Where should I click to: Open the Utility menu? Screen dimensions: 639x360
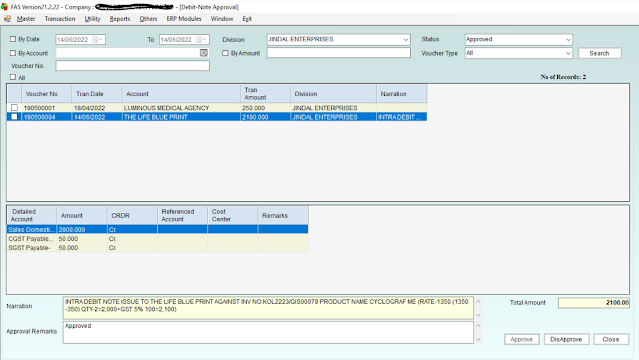pos(93,19)
